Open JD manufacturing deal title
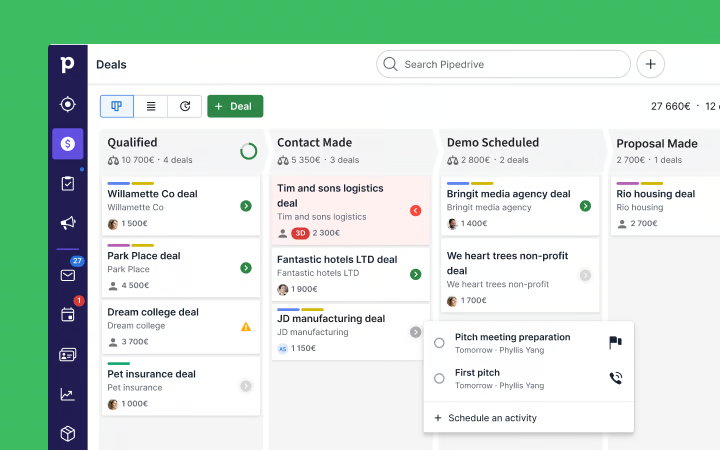Screen dimensions: 720x450 [331, 319]
